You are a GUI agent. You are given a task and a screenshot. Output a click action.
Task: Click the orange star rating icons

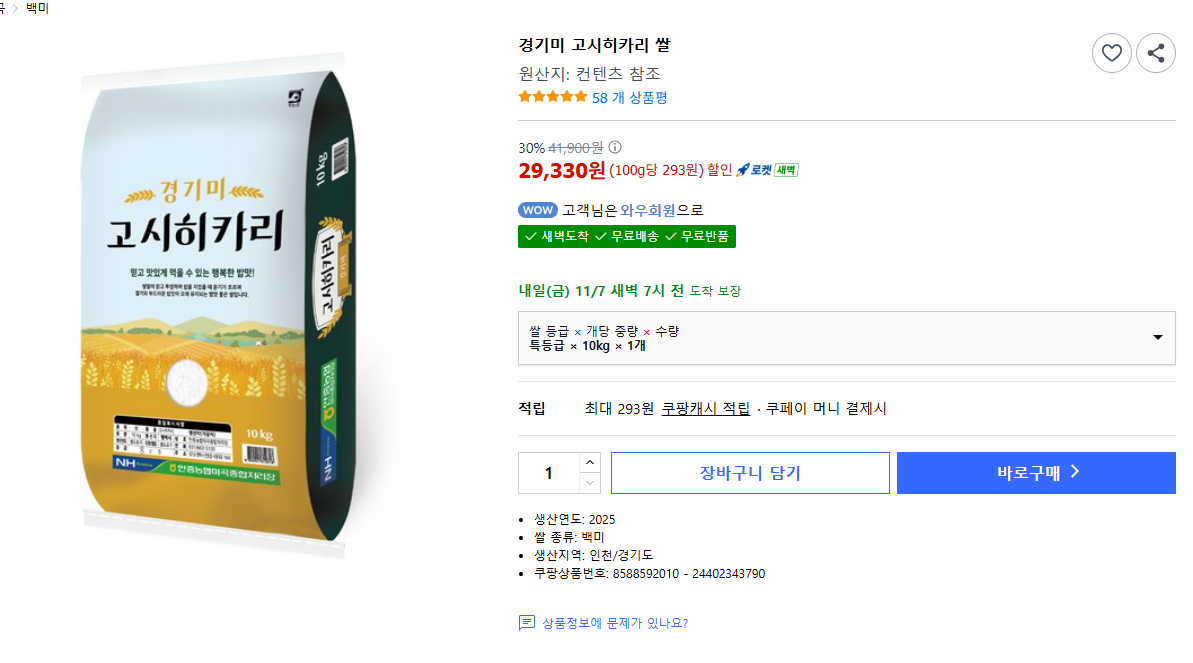coord(553,97)
